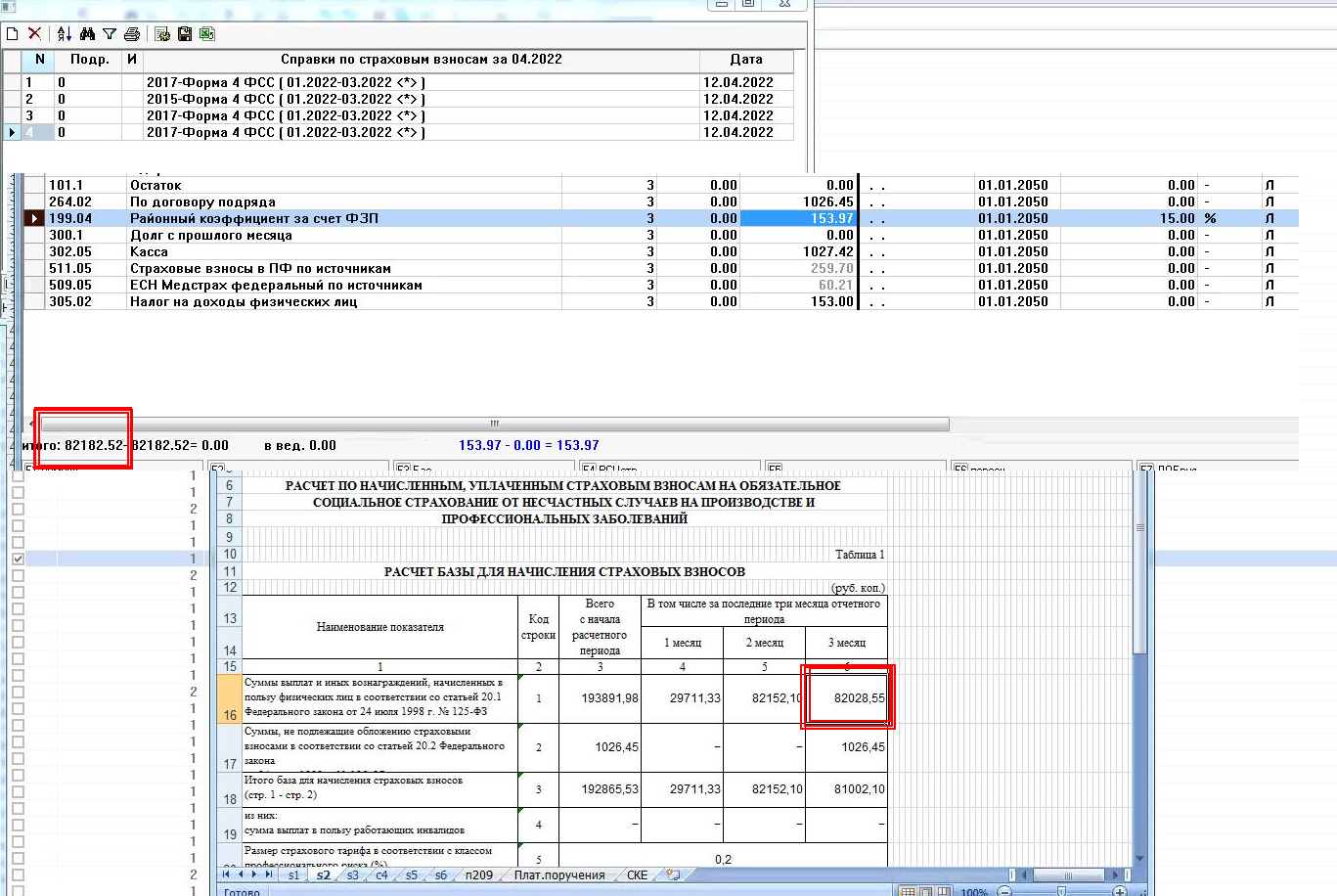Uncheck the ticked checkbox in the left list
1337x896 pixels.
(x=18, y=559)
